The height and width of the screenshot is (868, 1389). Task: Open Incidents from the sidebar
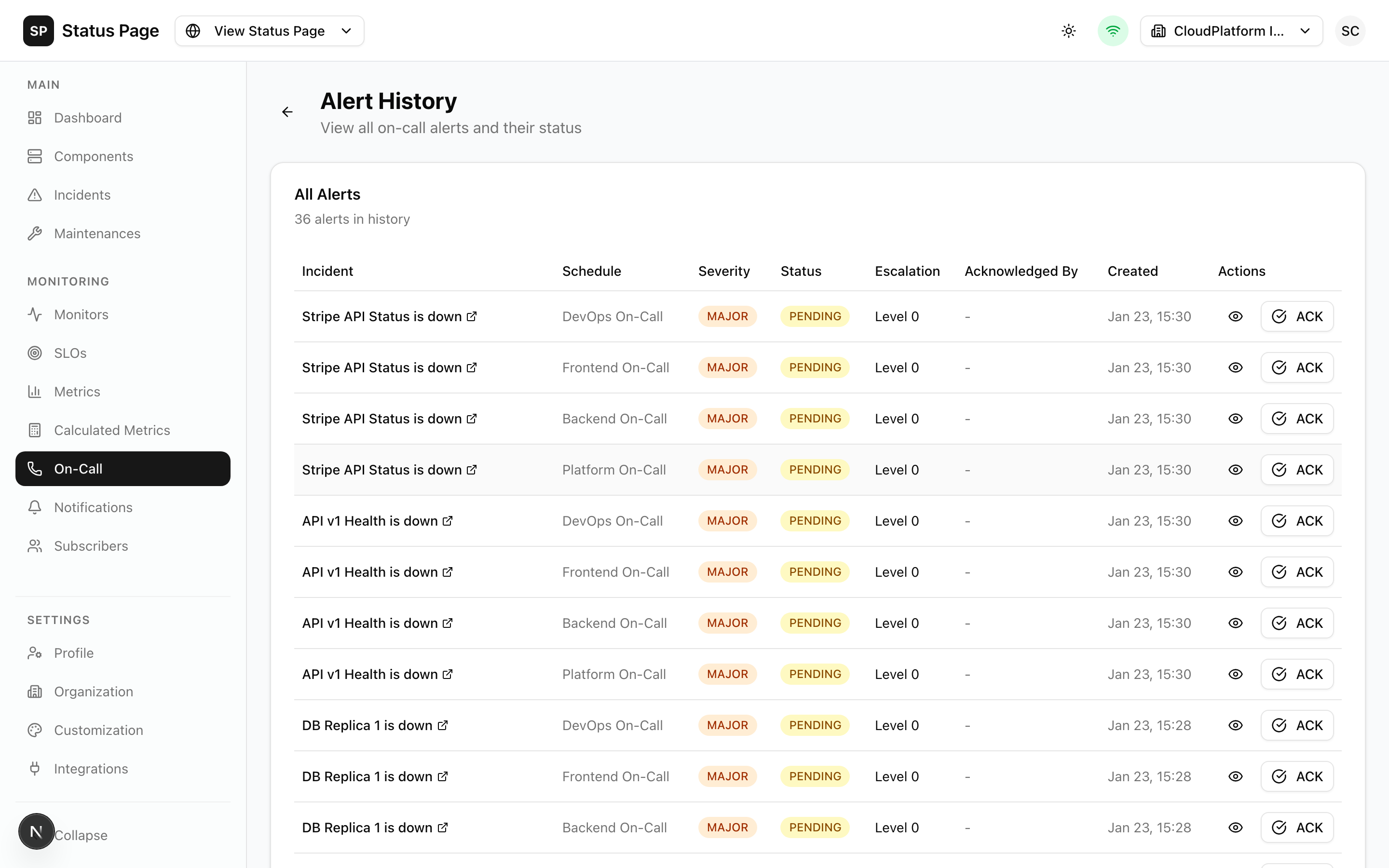pos(82,195)
